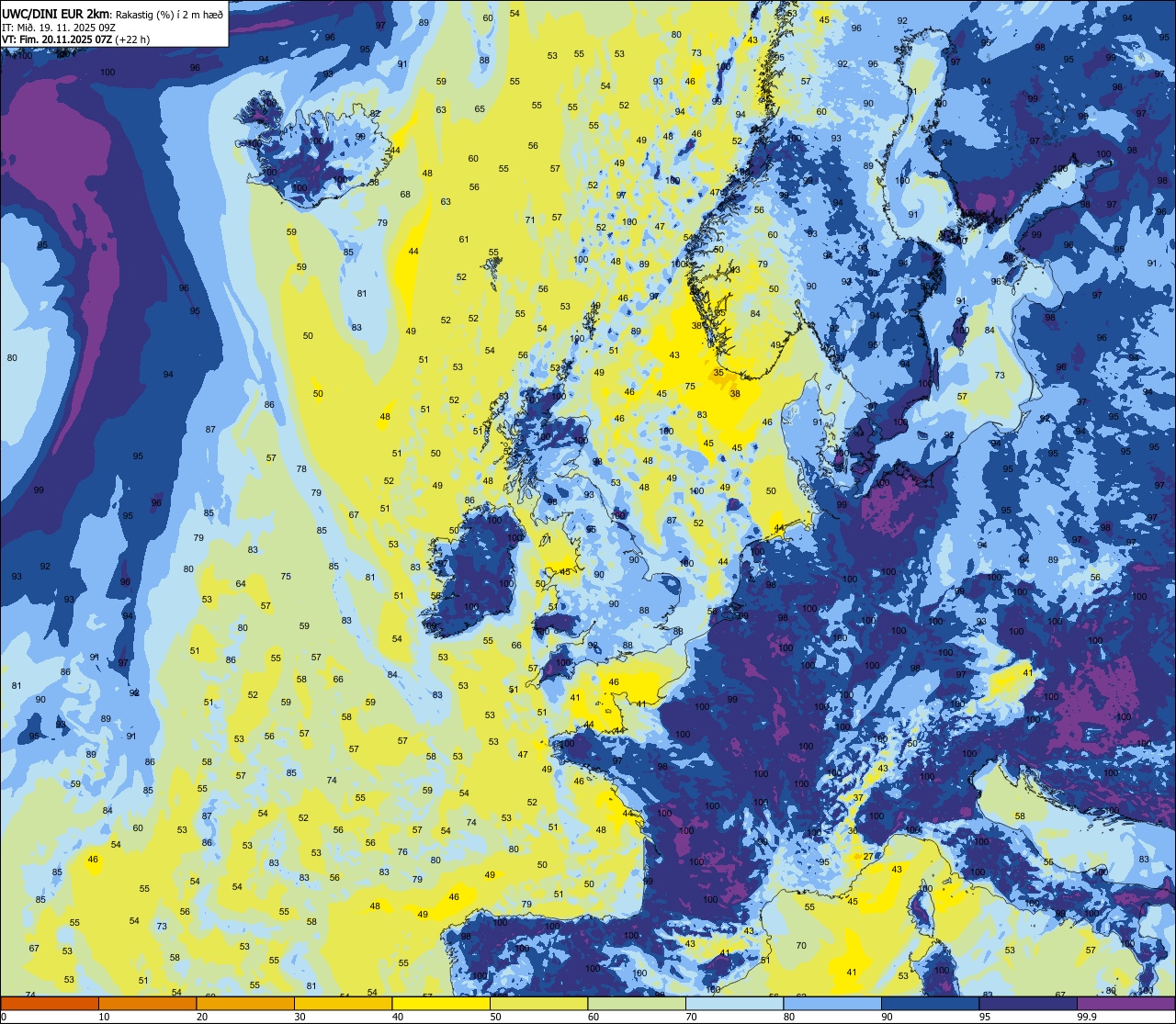Click the legend label "99.9"
Viewport: 1176px width, 1024px height.
pyautogui.click(x=1087, y=1017)
